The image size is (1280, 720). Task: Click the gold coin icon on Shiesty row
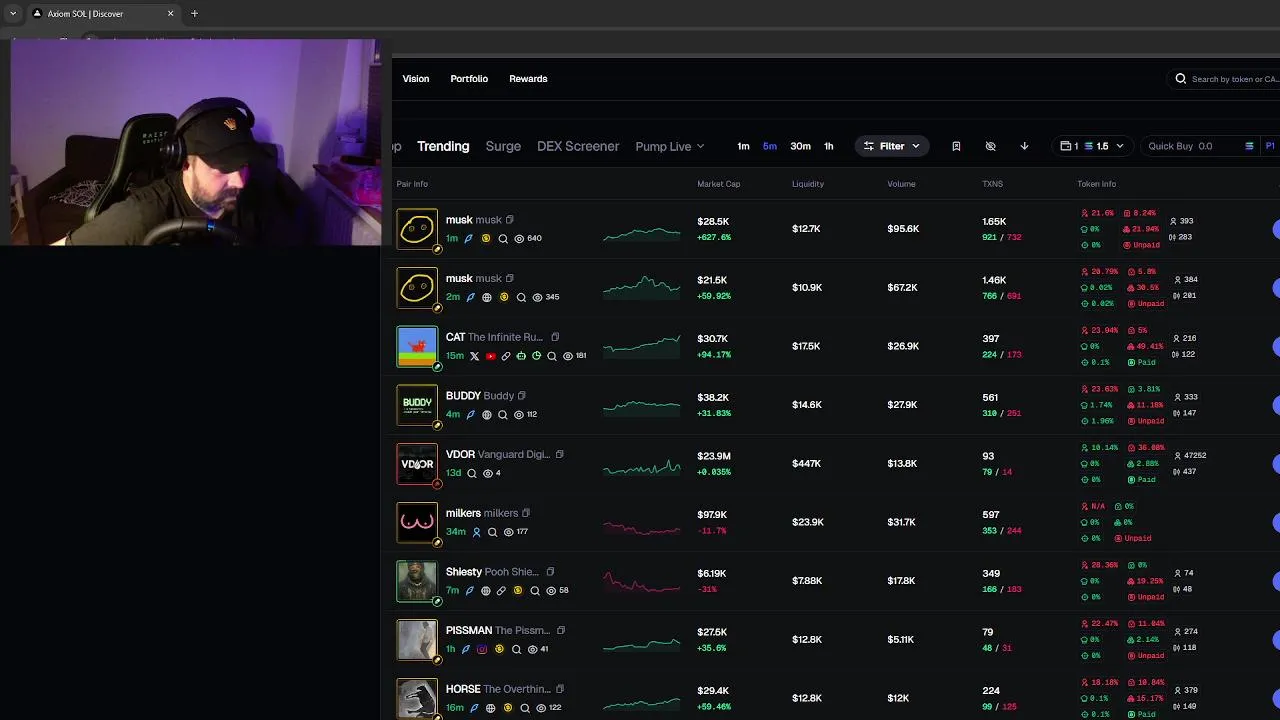[517, 590]
